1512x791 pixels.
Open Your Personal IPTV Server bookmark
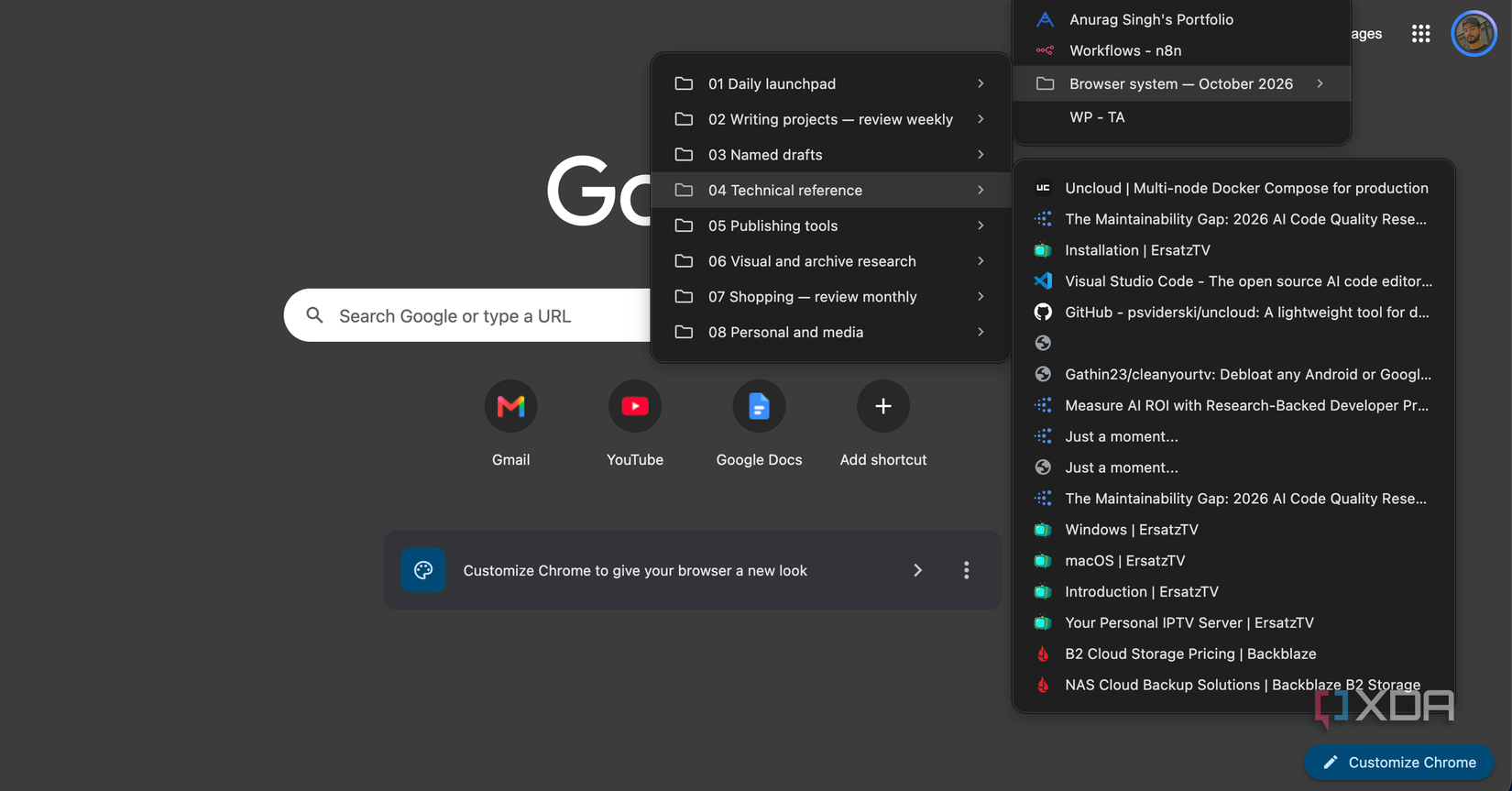(1233, 622)
